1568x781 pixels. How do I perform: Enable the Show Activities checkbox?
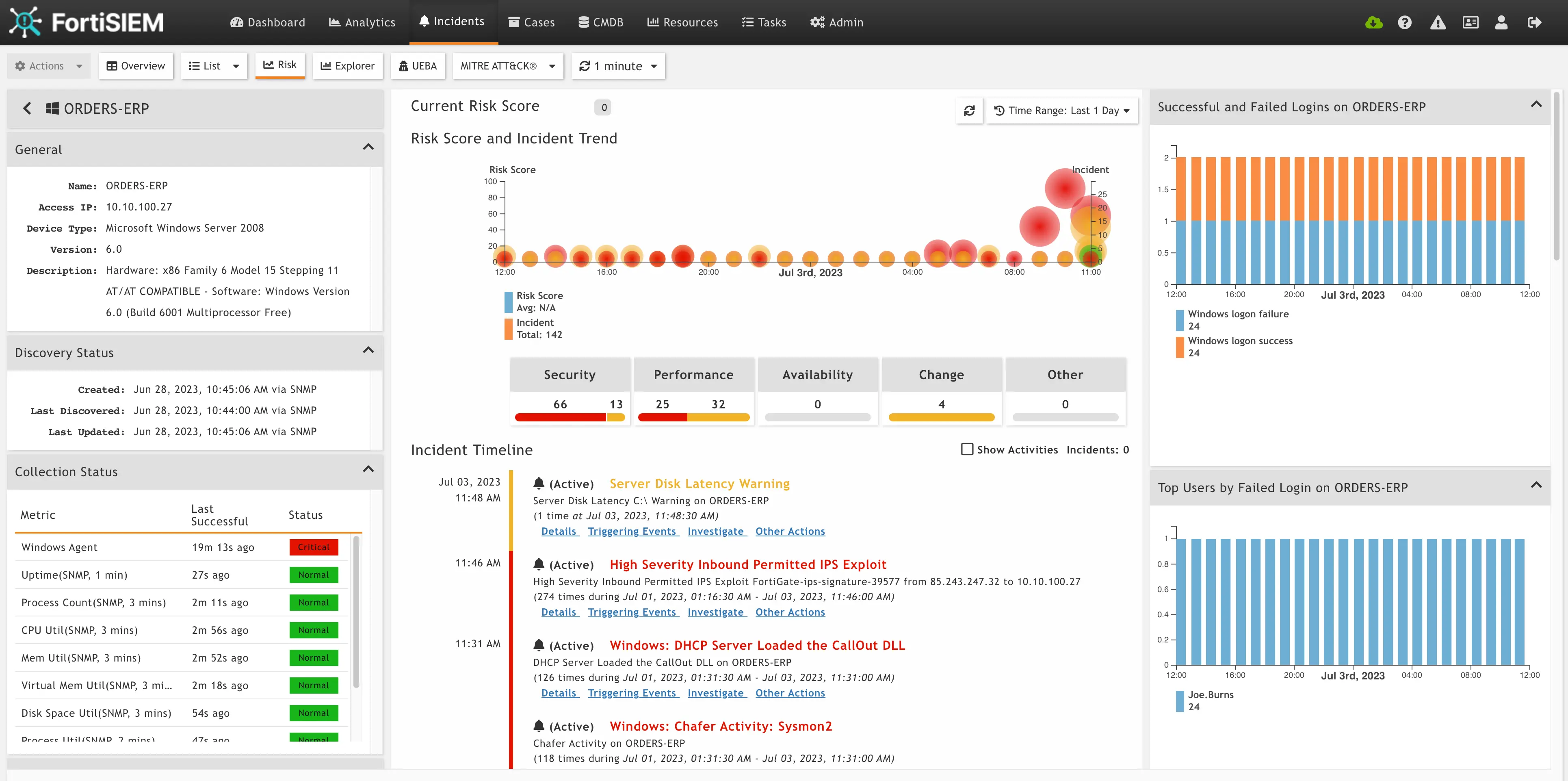pyautogui.click(x=967, y=449)
